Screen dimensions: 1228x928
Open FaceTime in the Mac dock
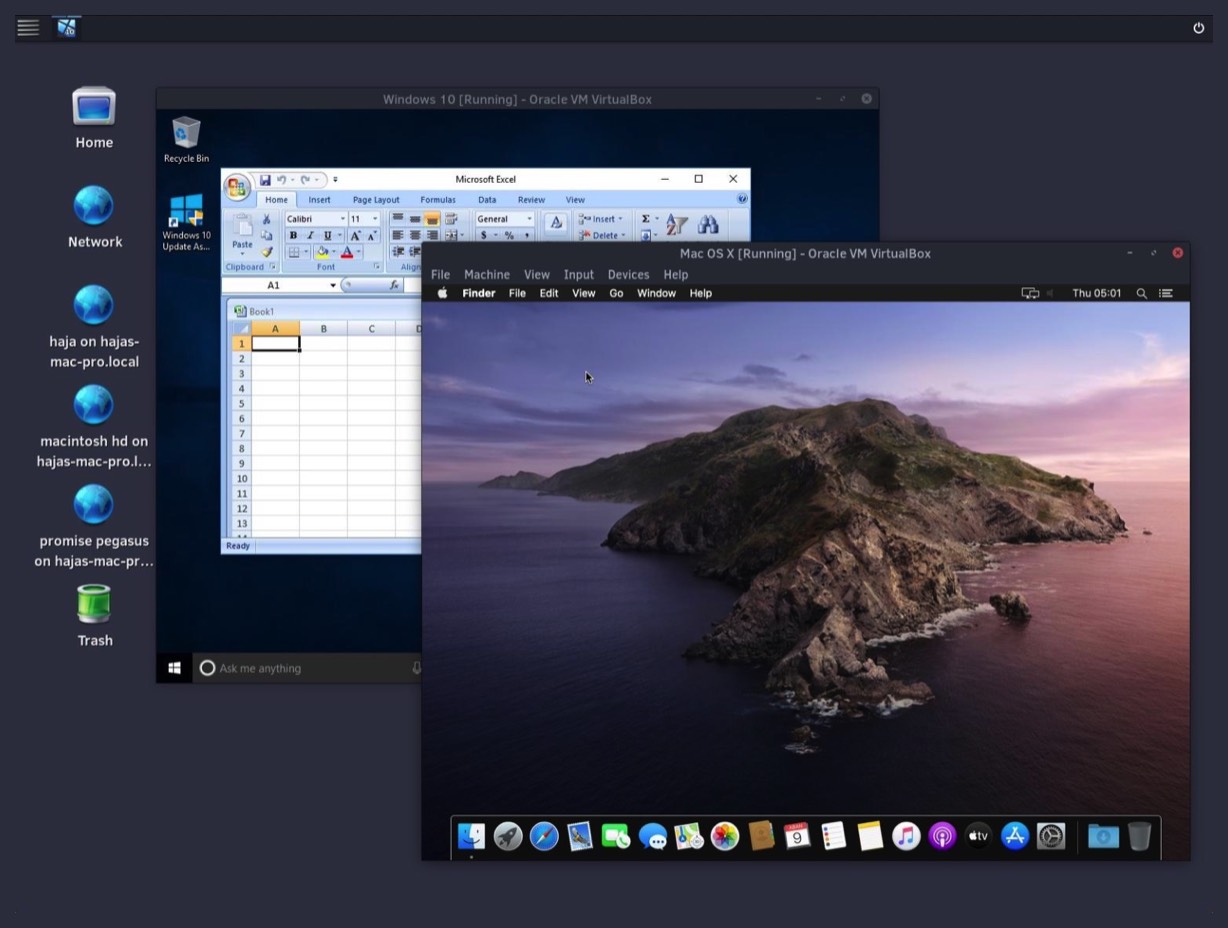(x=616, y=836)
